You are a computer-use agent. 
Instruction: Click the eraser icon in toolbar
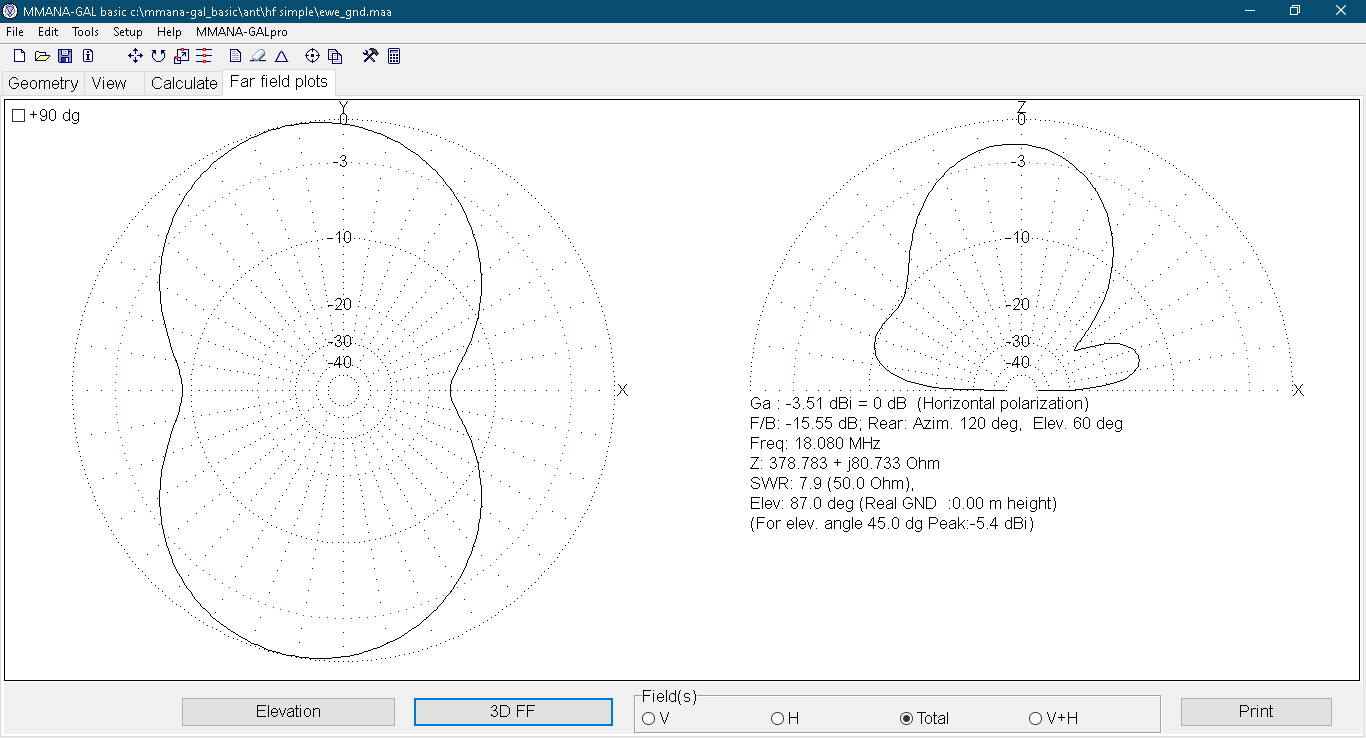[258, 56]
